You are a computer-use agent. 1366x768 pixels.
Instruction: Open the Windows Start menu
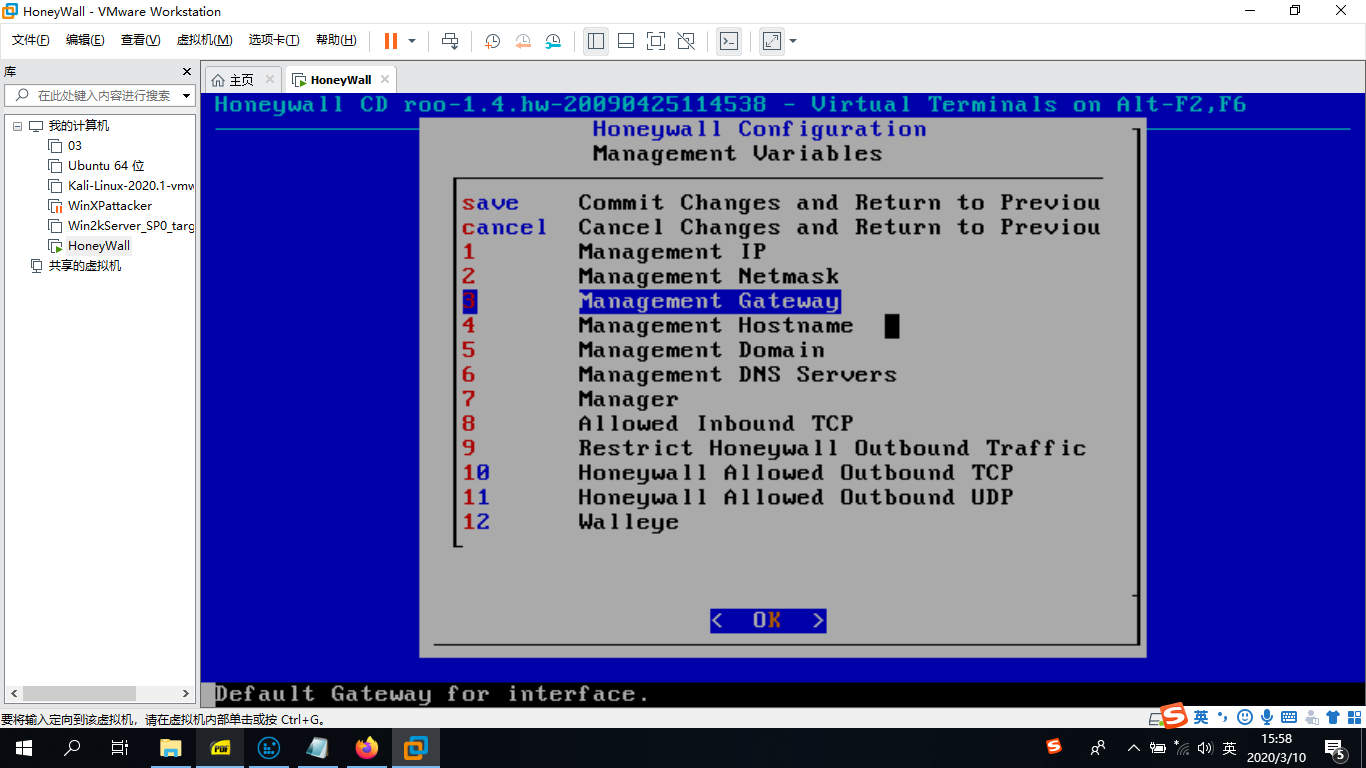point(24,747)
